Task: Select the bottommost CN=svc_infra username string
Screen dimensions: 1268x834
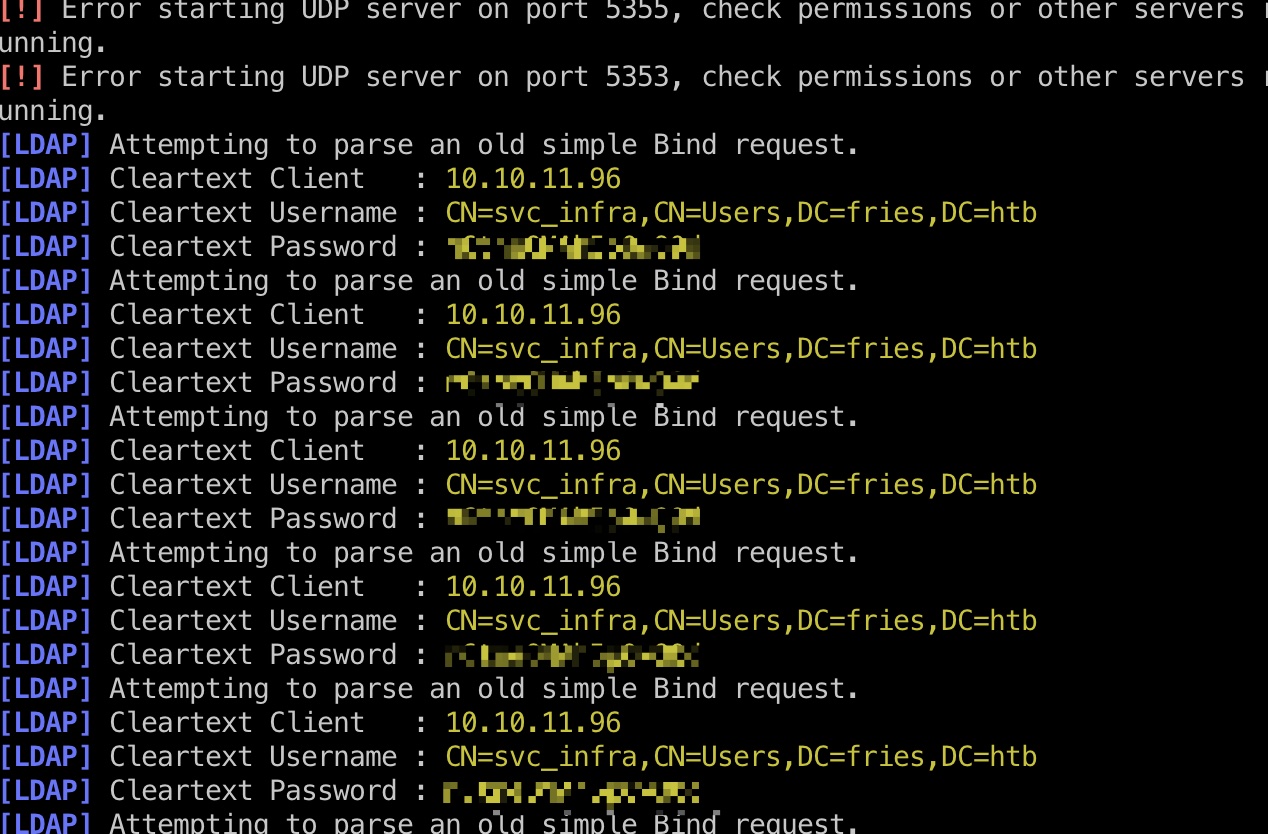Action: point(741,757)
